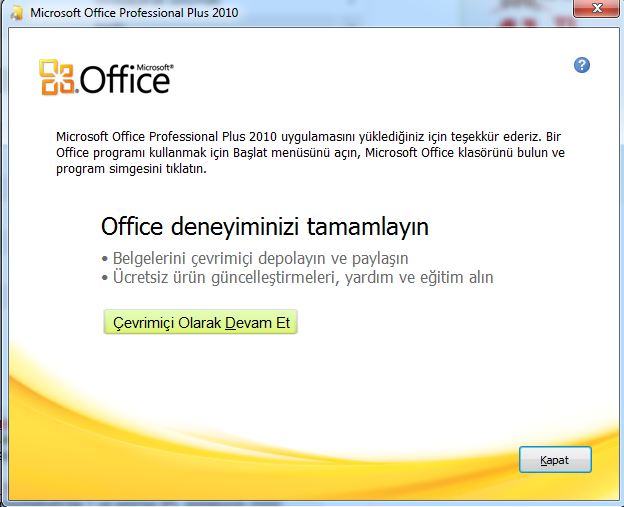Viewport: 624px width, 507px height.
Task: Click the thank-you paragraph starting 'Microsoft Office Professional Plus 2010 uygulamasını'
Action: [x=310, y=152]
